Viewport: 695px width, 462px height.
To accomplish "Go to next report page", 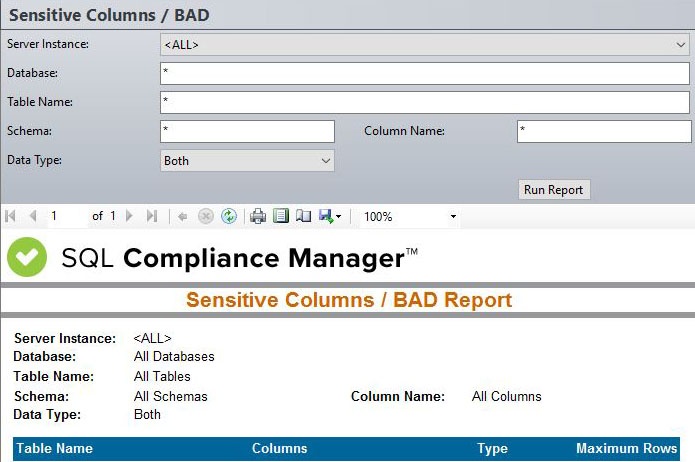I will point(131,216).
